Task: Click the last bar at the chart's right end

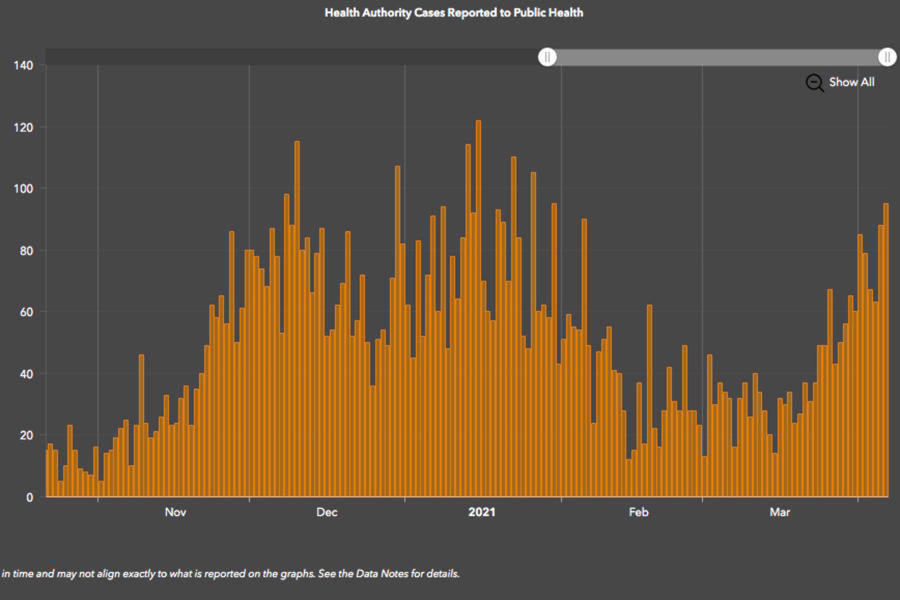Action: 886,350
